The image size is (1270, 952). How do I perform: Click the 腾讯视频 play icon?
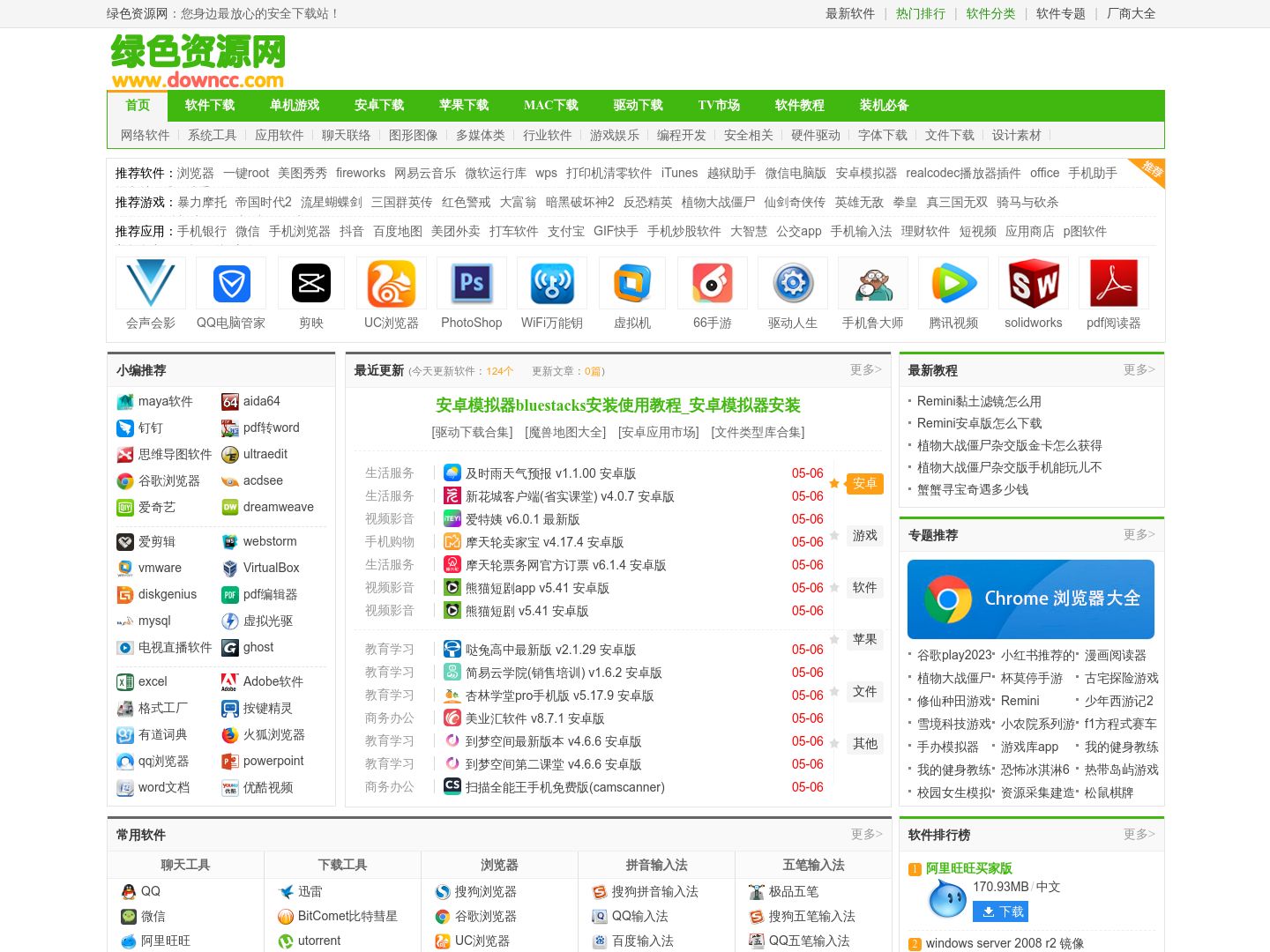[953, 283]
